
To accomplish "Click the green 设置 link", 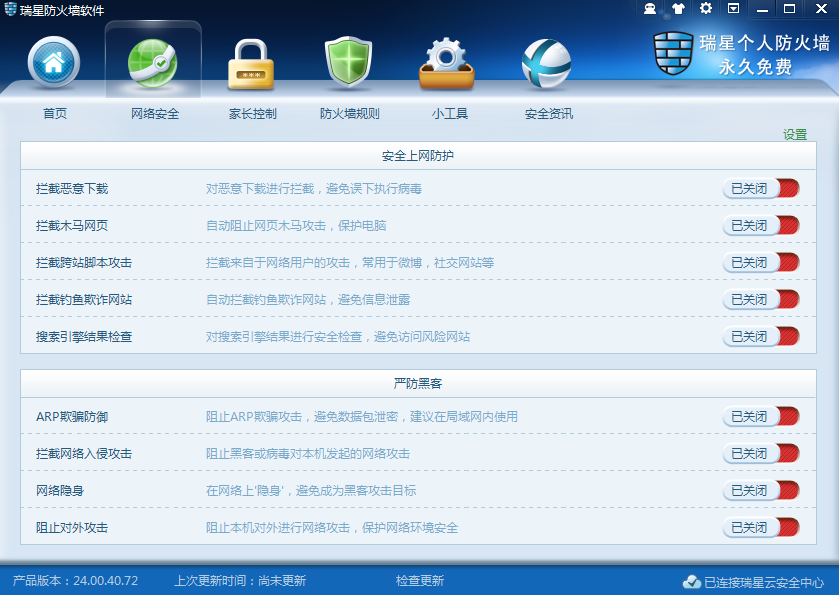I will coord(795,135).
